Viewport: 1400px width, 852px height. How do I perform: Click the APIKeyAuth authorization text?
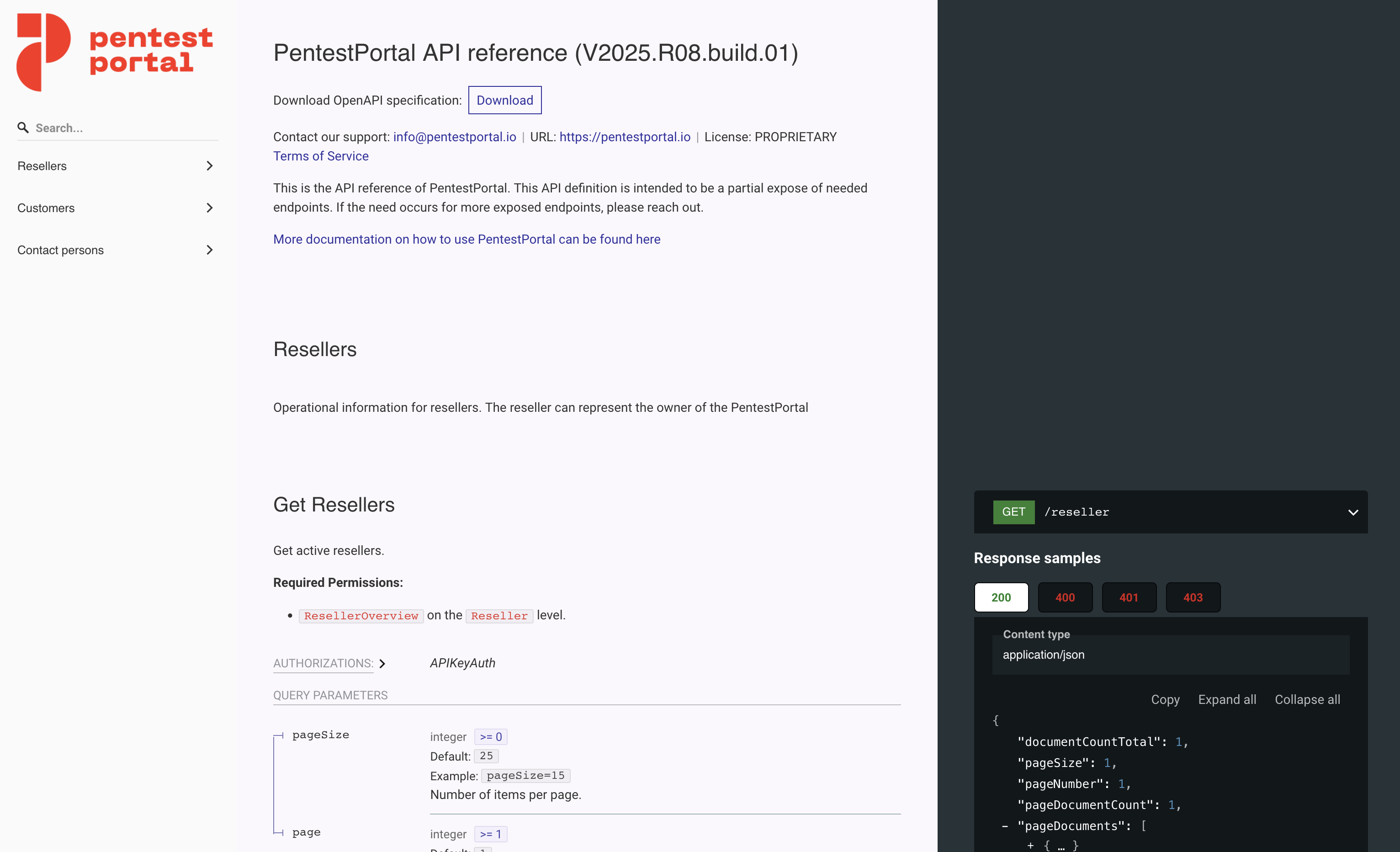pyautogui.click(x=462, y=663)
